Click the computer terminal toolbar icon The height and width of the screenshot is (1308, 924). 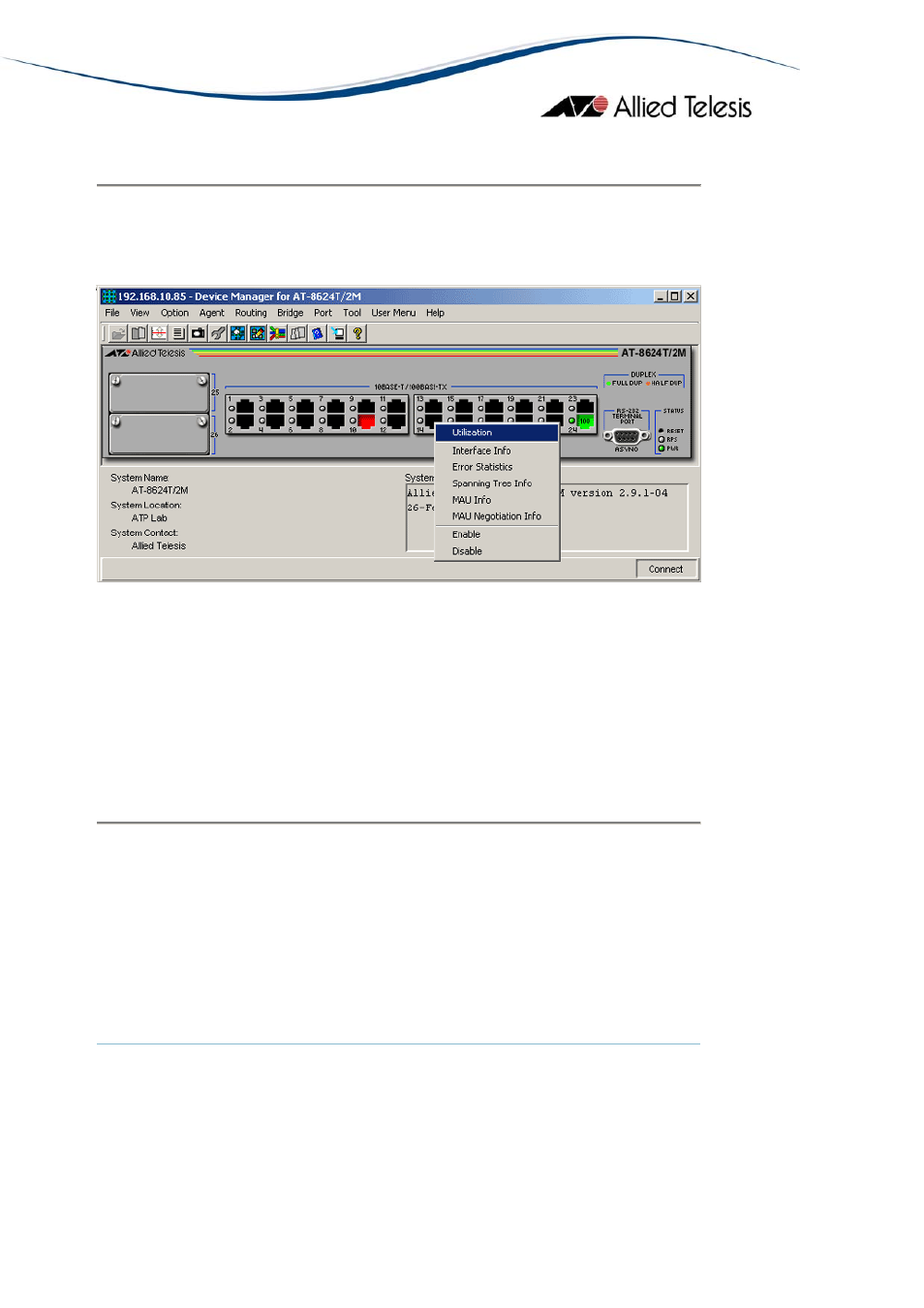(337, 333)
